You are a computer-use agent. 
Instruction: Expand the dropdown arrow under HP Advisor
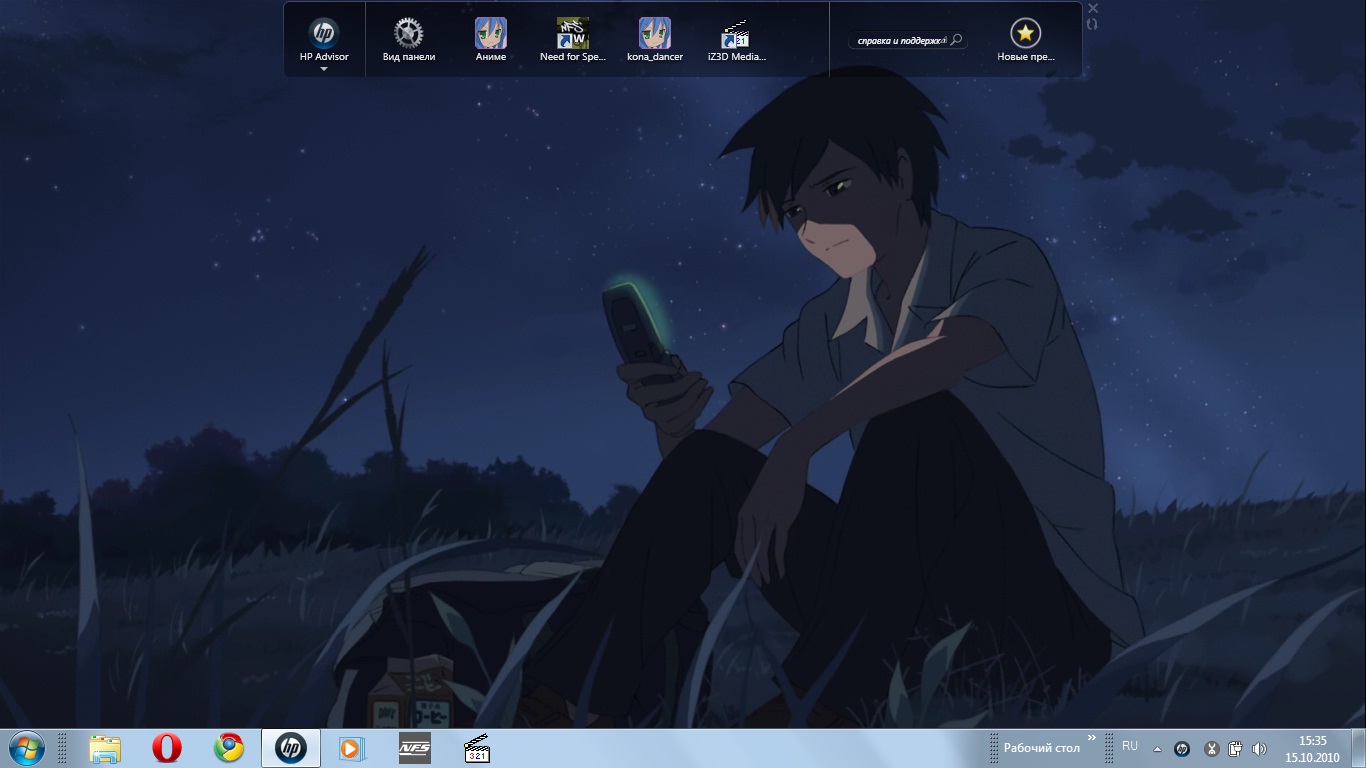point(324,69)
